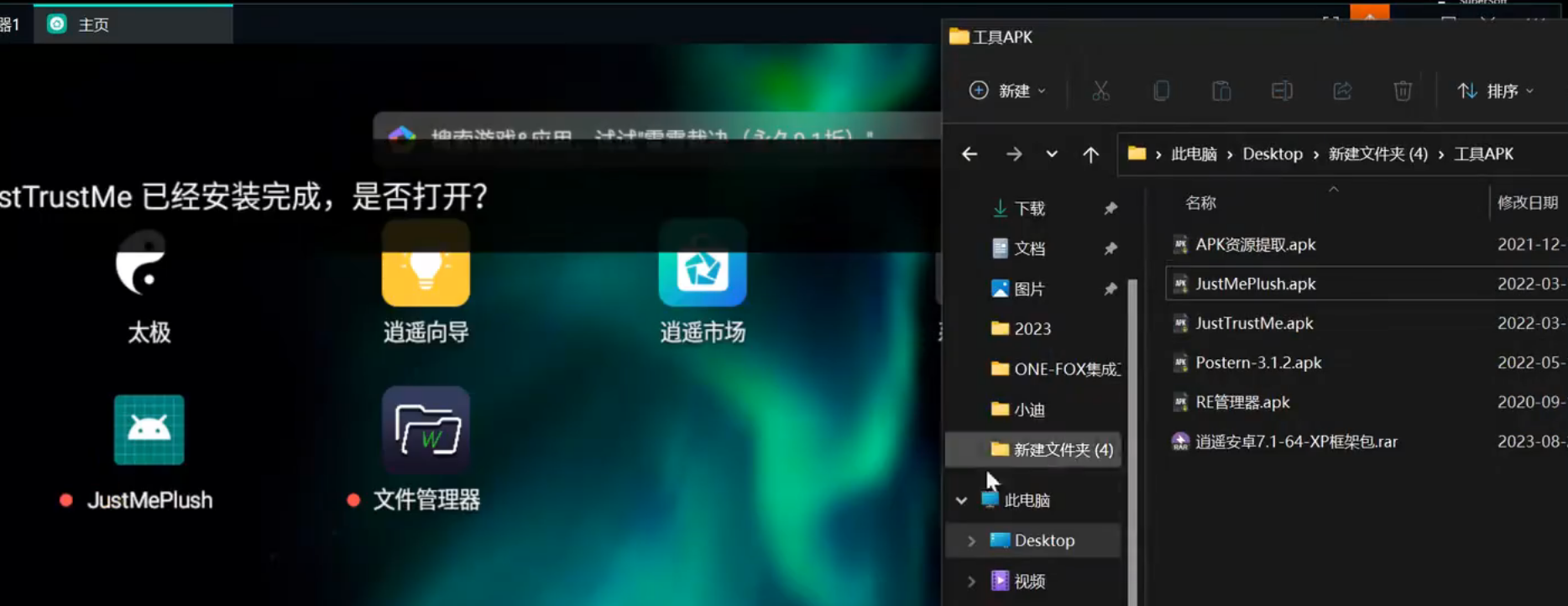Go forward with the right arrow
This screenshot has height=606, width=1568.
(x=1014, y=154)
